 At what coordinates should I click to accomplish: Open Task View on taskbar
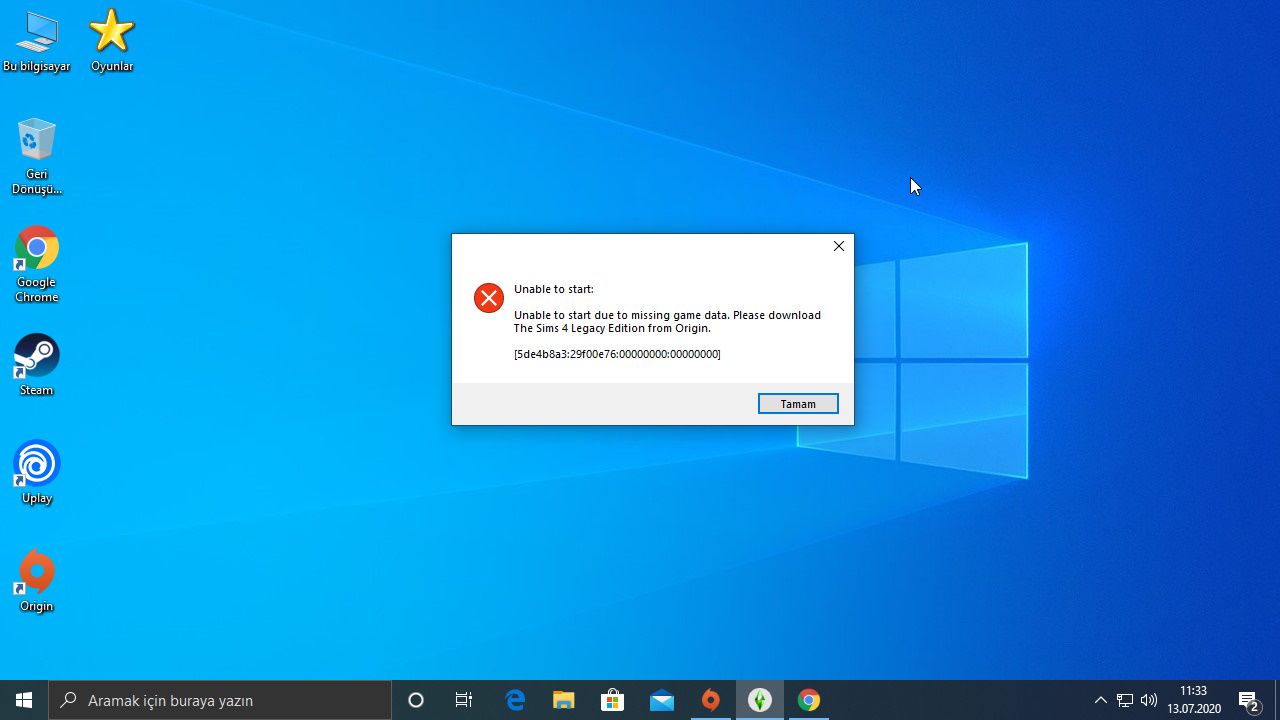tap(464, 700)
